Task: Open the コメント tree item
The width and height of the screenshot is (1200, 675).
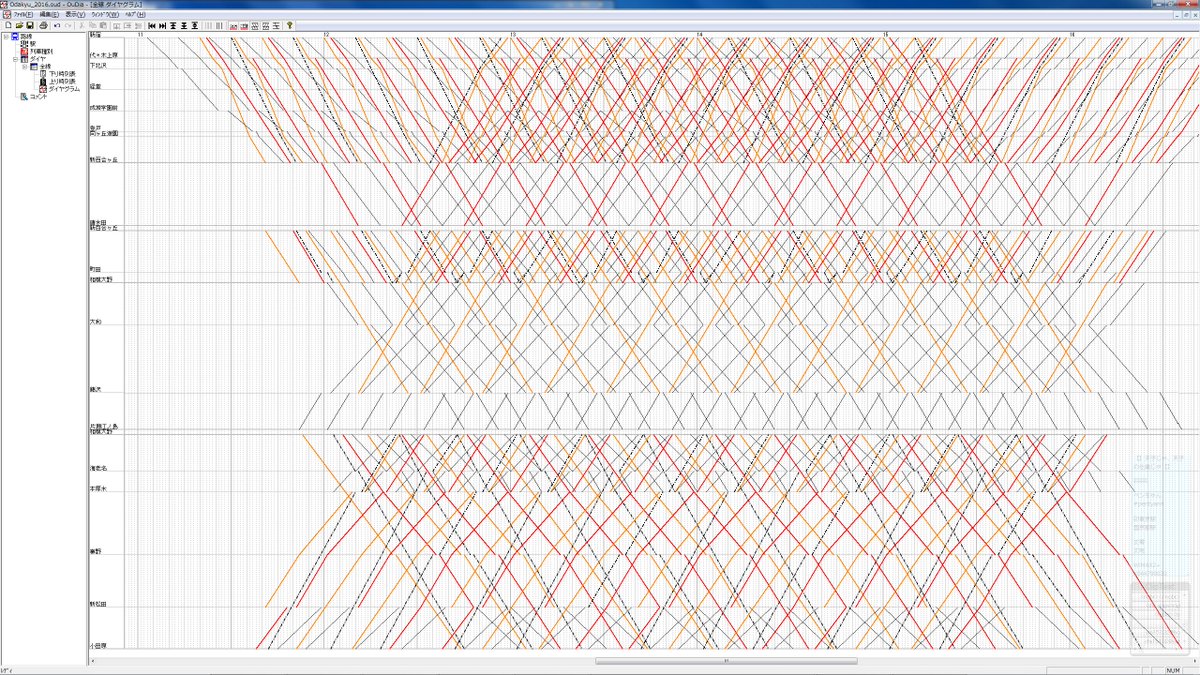Action: point(37,96)
